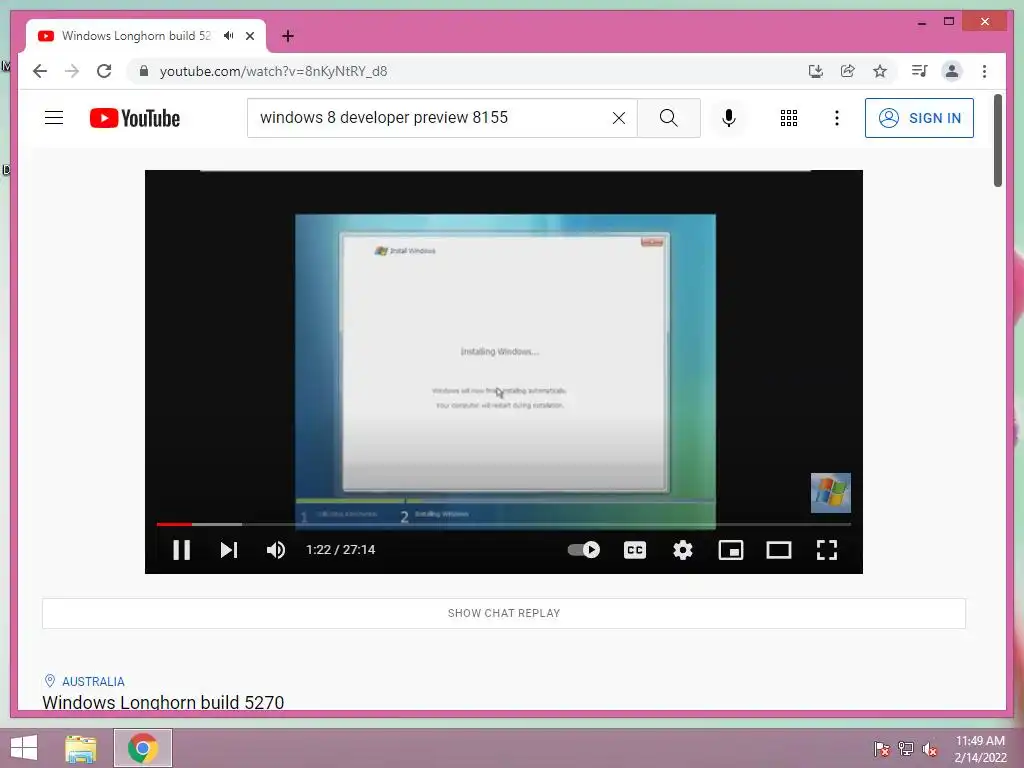Screen dimensions: 1024x768
Task: Click the channel watermark in the video
Action: tap(831, 493)
